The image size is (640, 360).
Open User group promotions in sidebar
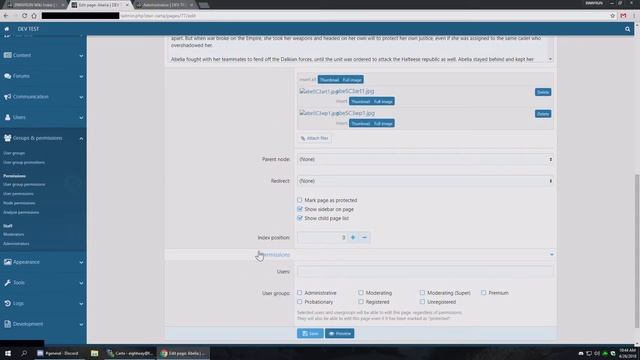pyautogui.click(x=24, y=162)
